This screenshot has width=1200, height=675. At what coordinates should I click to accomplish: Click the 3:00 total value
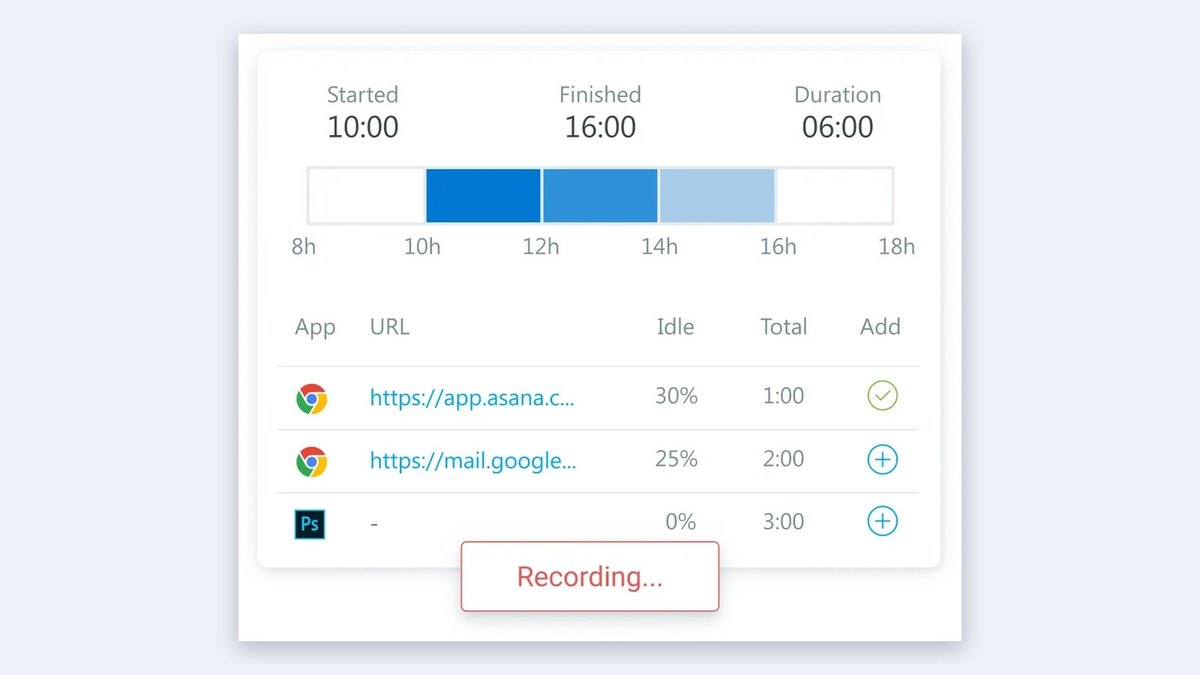(783, 522)
